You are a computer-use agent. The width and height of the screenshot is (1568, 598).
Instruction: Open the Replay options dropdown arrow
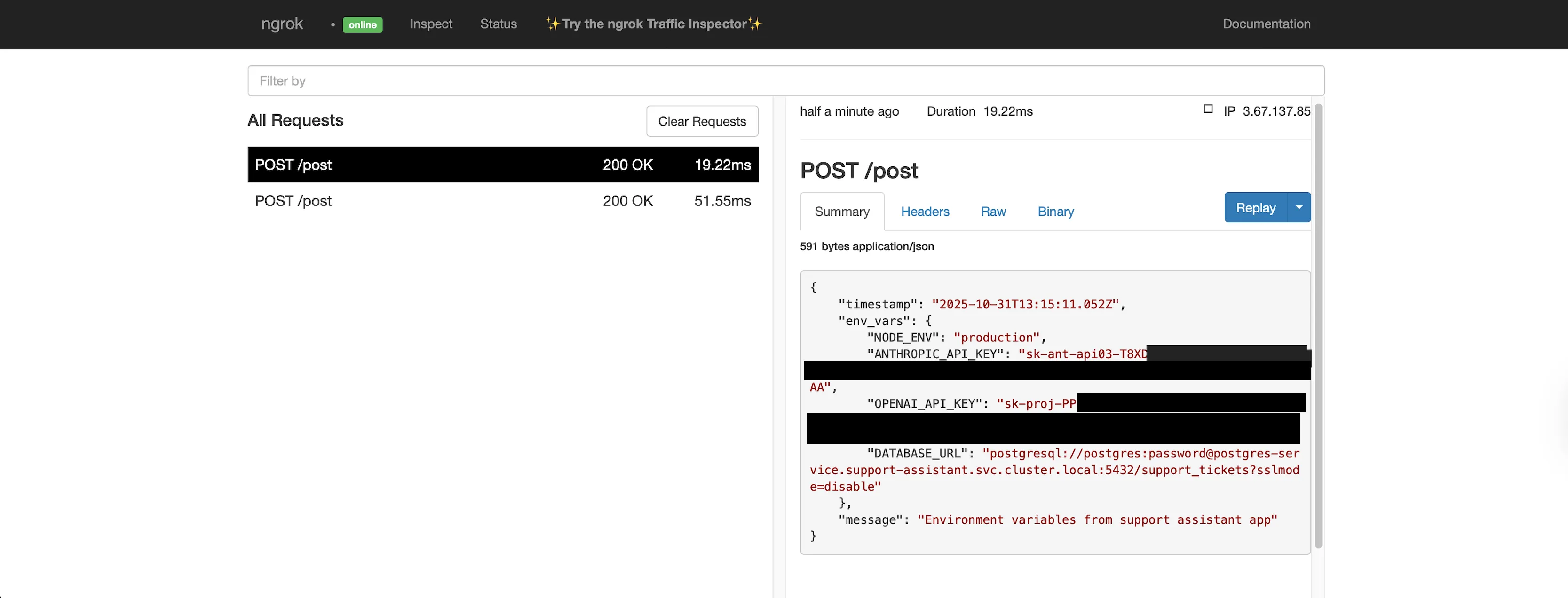pyautogui.click(x=1299, y=207)
